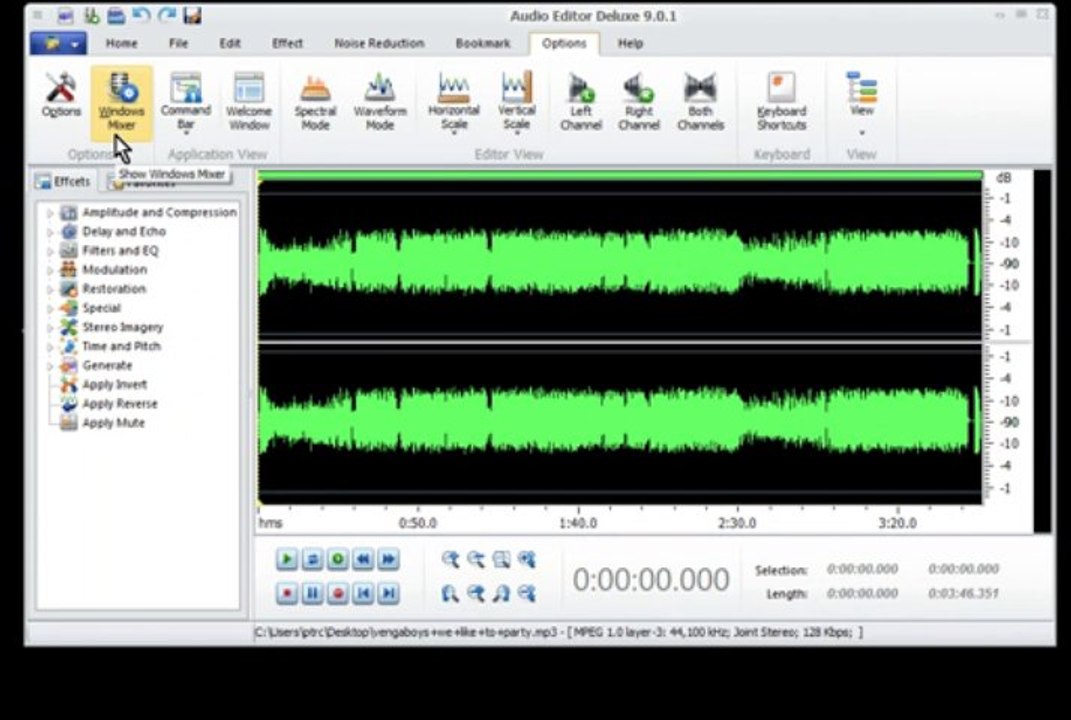Jump to end with skip-to-end button
Screen dimensions: 1071x720
(x=388, y=593)
